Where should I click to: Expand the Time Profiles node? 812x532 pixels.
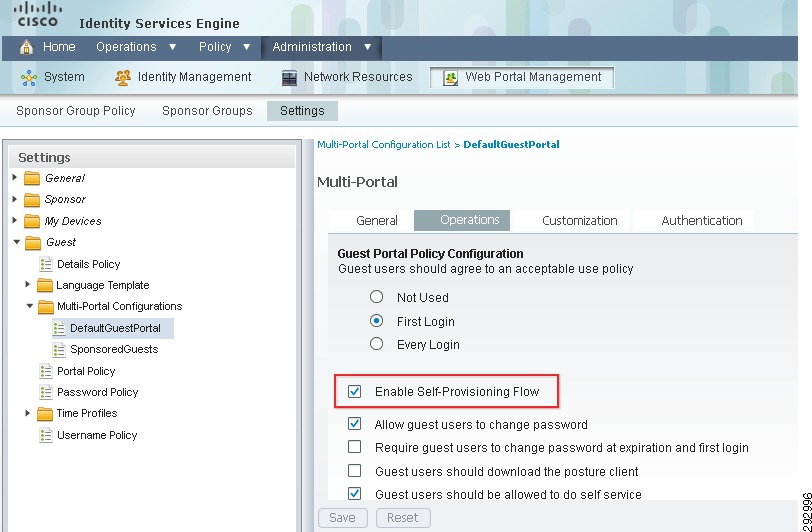28,413
